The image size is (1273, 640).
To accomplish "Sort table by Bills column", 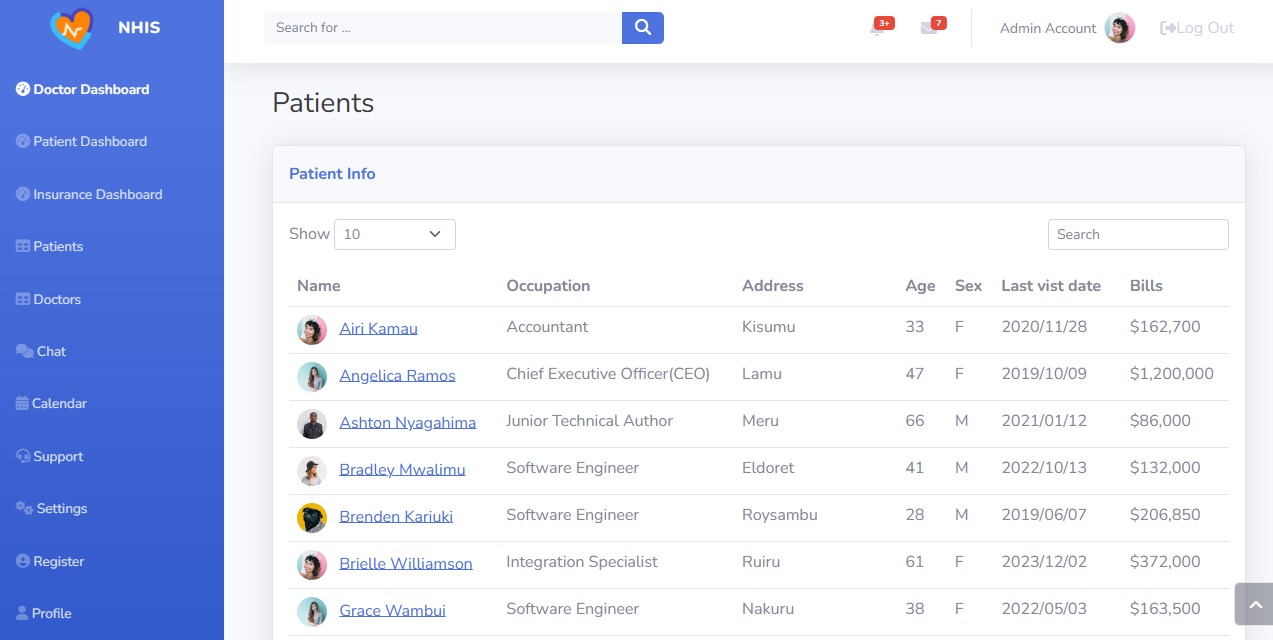I will (x=1146, y=286).
